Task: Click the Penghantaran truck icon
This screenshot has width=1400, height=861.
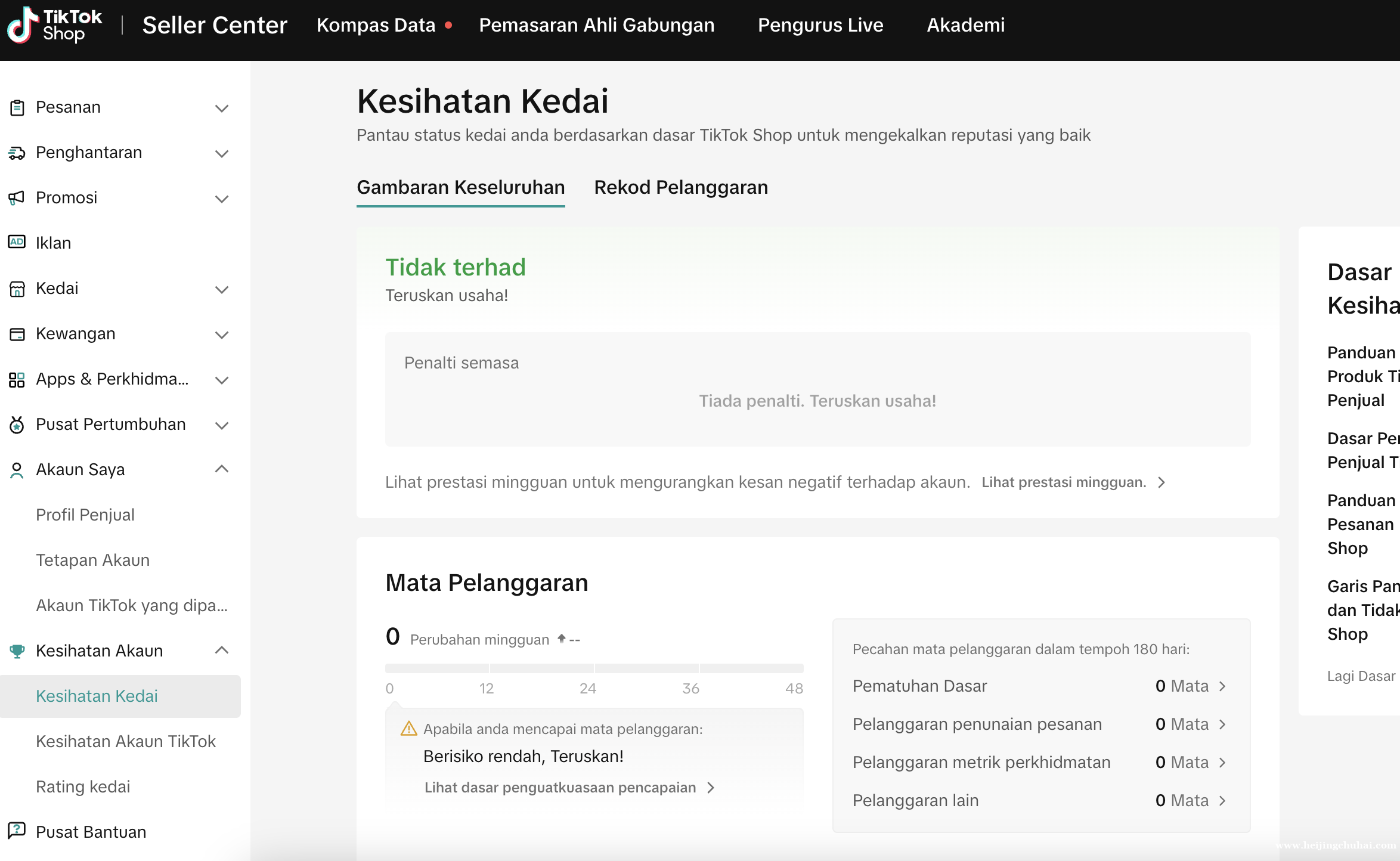Action: pos(17,153)
